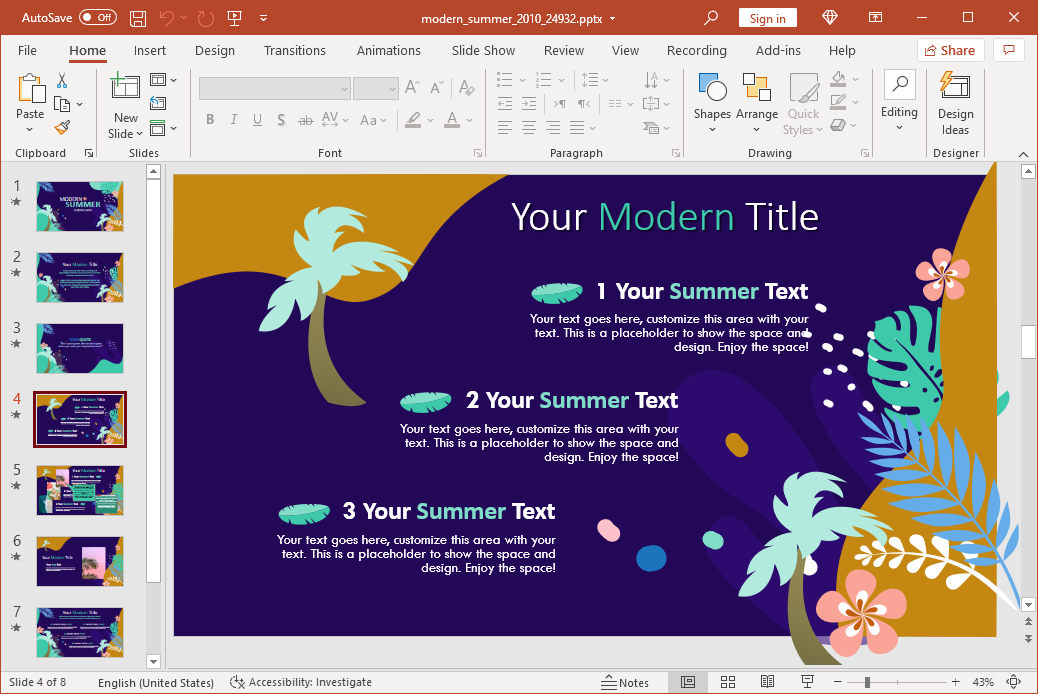
Task: Click the Reset slide icon
Action: 158,103
